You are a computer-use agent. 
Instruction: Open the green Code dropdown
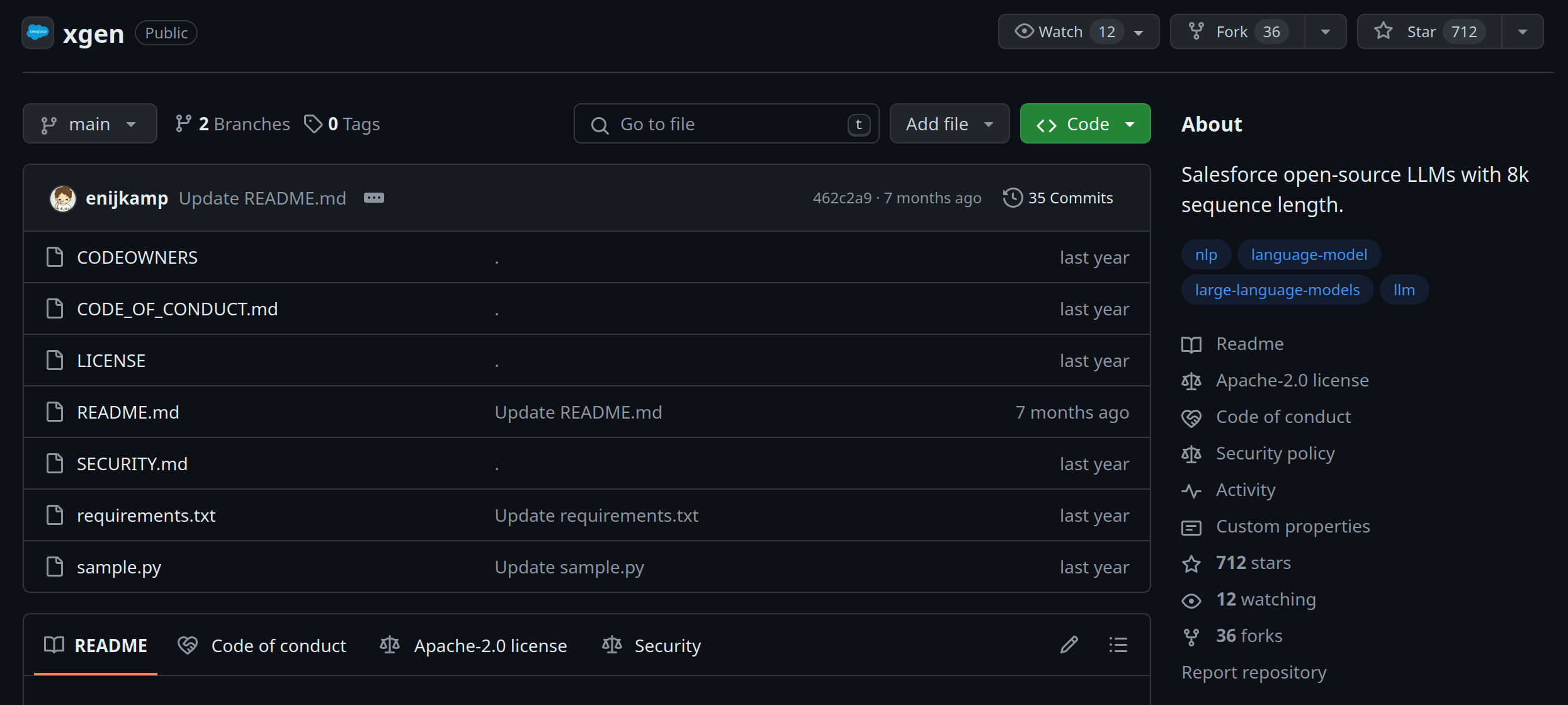1086,124
